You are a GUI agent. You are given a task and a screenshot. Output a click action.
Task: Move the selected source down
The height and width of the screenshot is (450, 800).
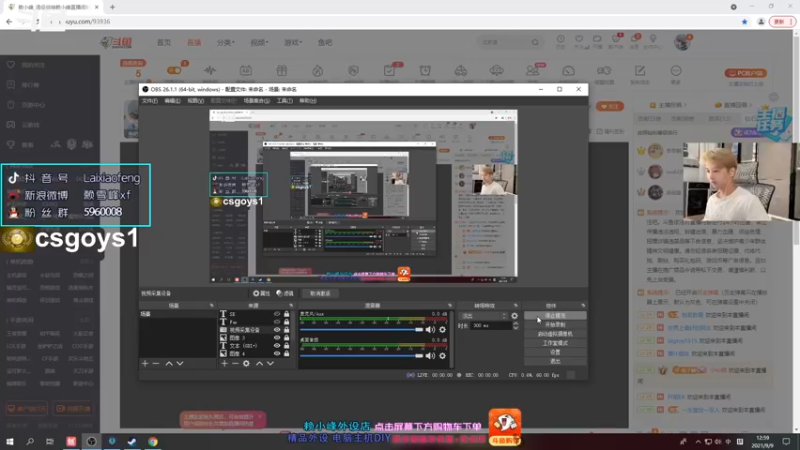pyautogui.click(x=270, y=363)
